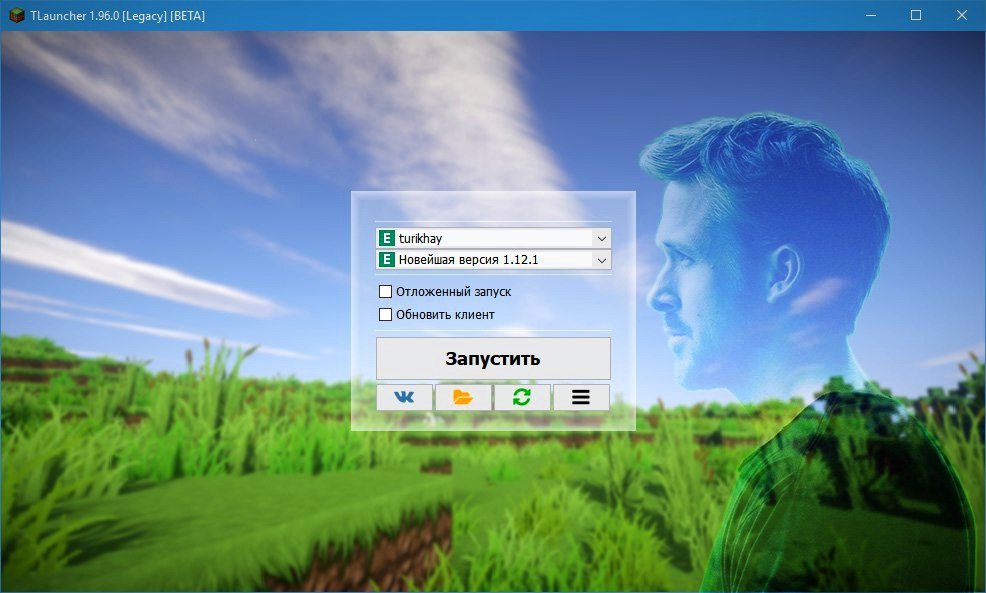Enable the Отложенный запуск checkbox
This screenshot has width=986, height=593.
(x=385, y=292)
